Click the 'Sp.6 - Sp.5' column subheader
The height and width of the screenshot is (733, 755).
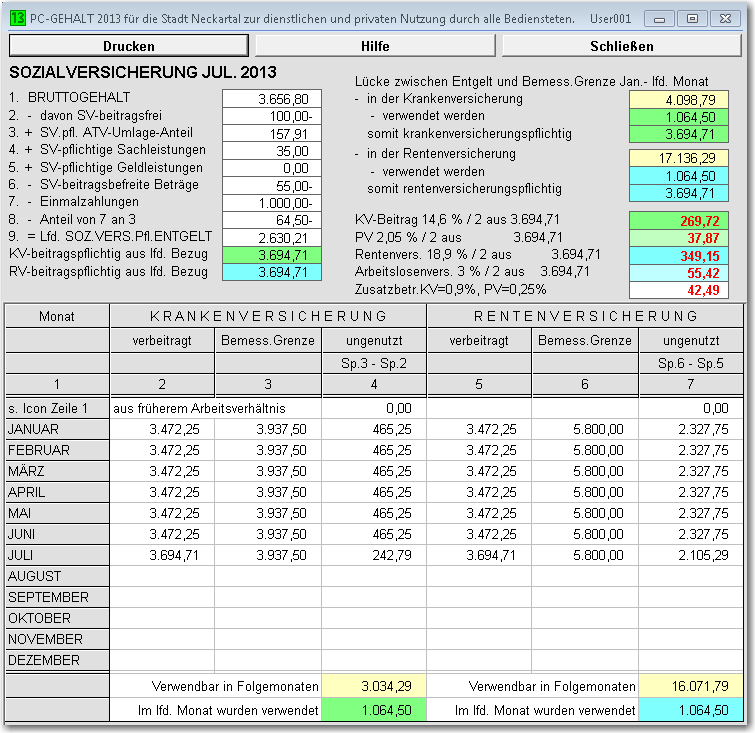(x=691, y=363)
